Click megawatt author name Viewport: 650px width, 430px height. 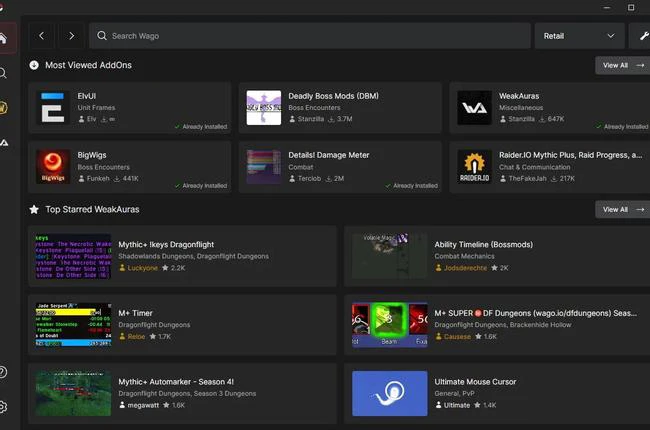click(143, 405)
